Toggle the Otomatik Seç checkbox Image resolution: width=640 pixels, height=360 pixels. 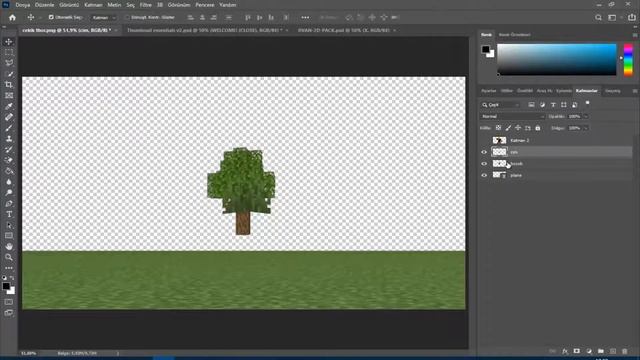pos(51,17)
